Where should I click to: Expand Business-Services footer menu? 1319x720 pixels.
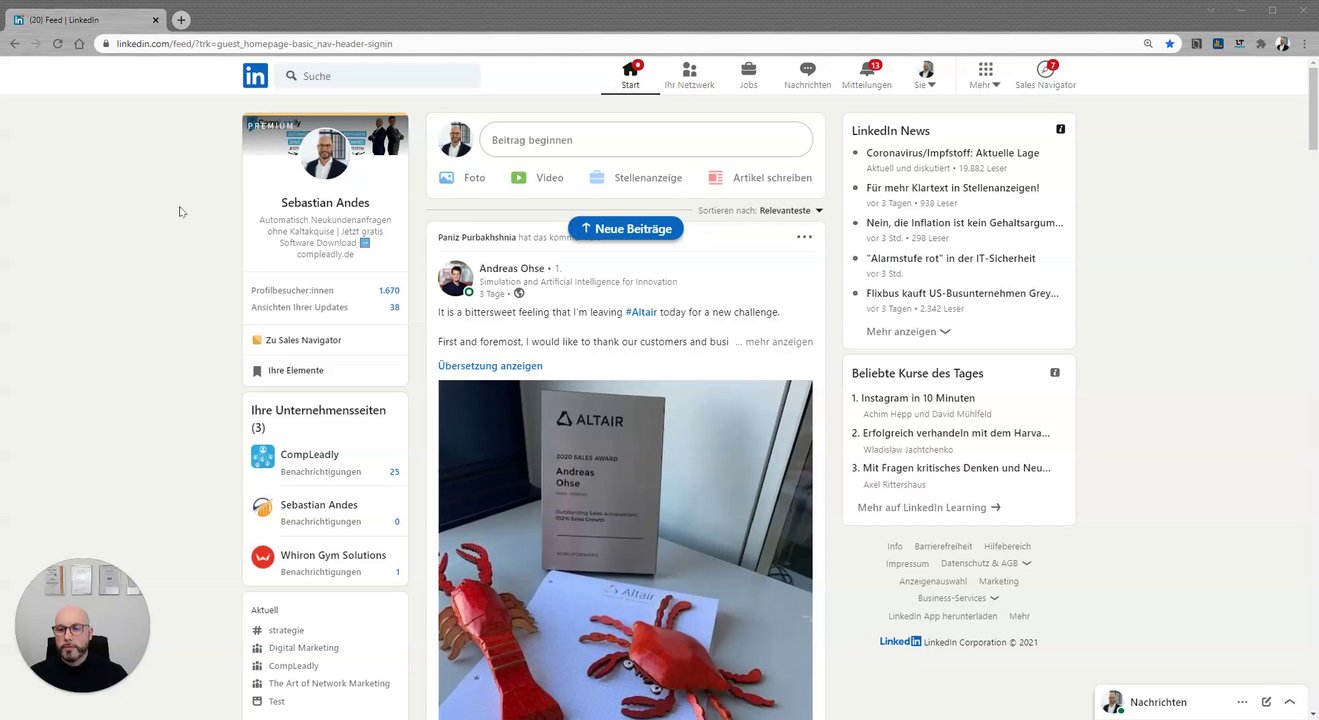958,599
